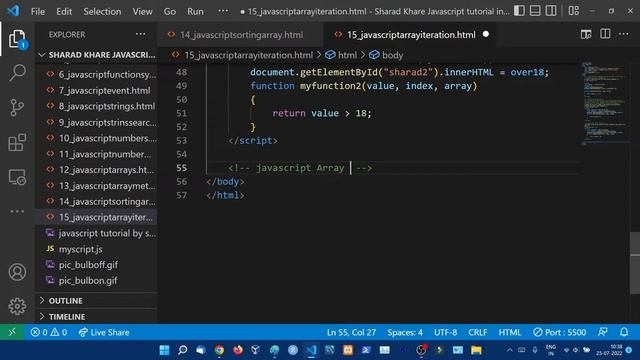Open the Selection menu
The image size is (640, 360).
102,11
